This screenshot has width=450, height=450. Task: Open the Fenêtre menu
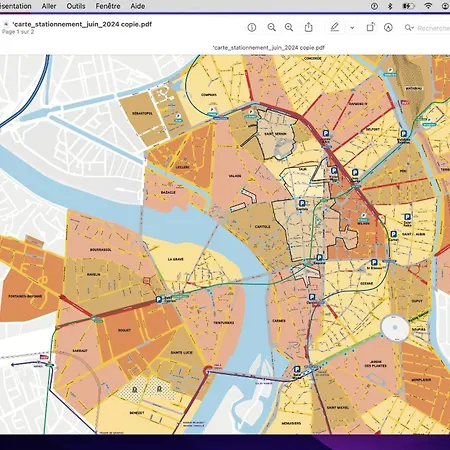coord(108,6)
